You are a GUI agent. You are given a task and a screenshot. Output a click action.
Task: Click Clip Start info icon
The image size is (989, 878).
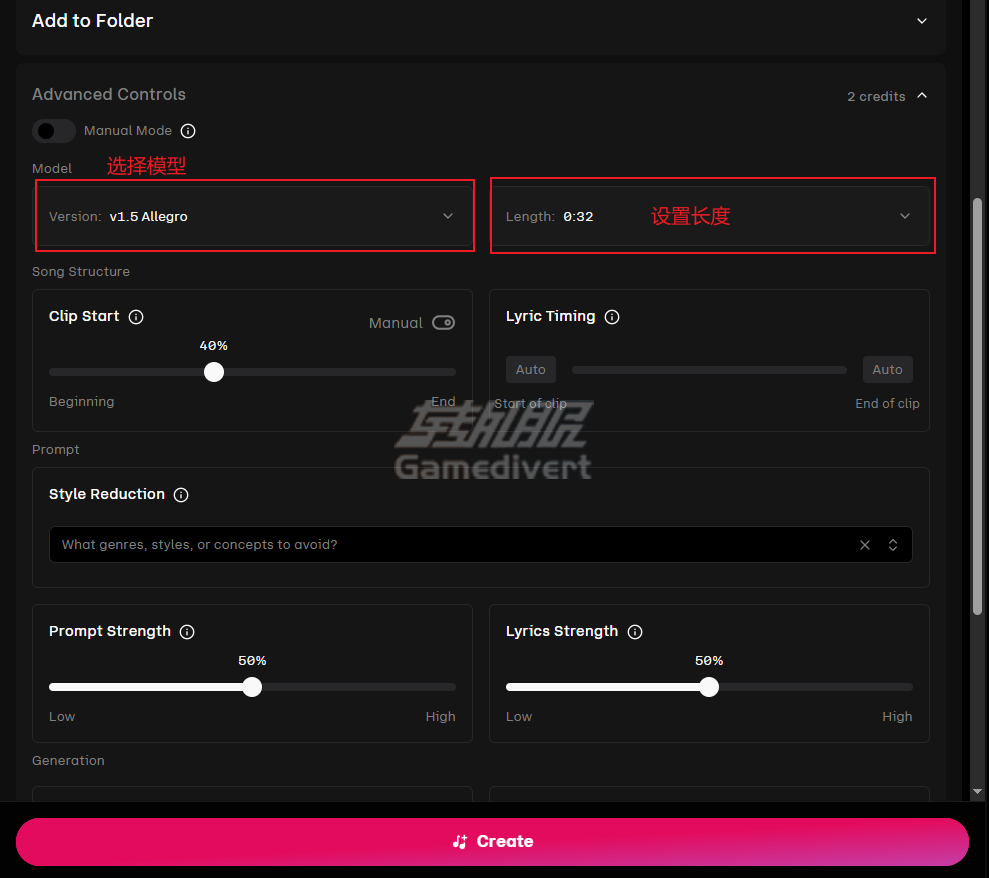136,317
